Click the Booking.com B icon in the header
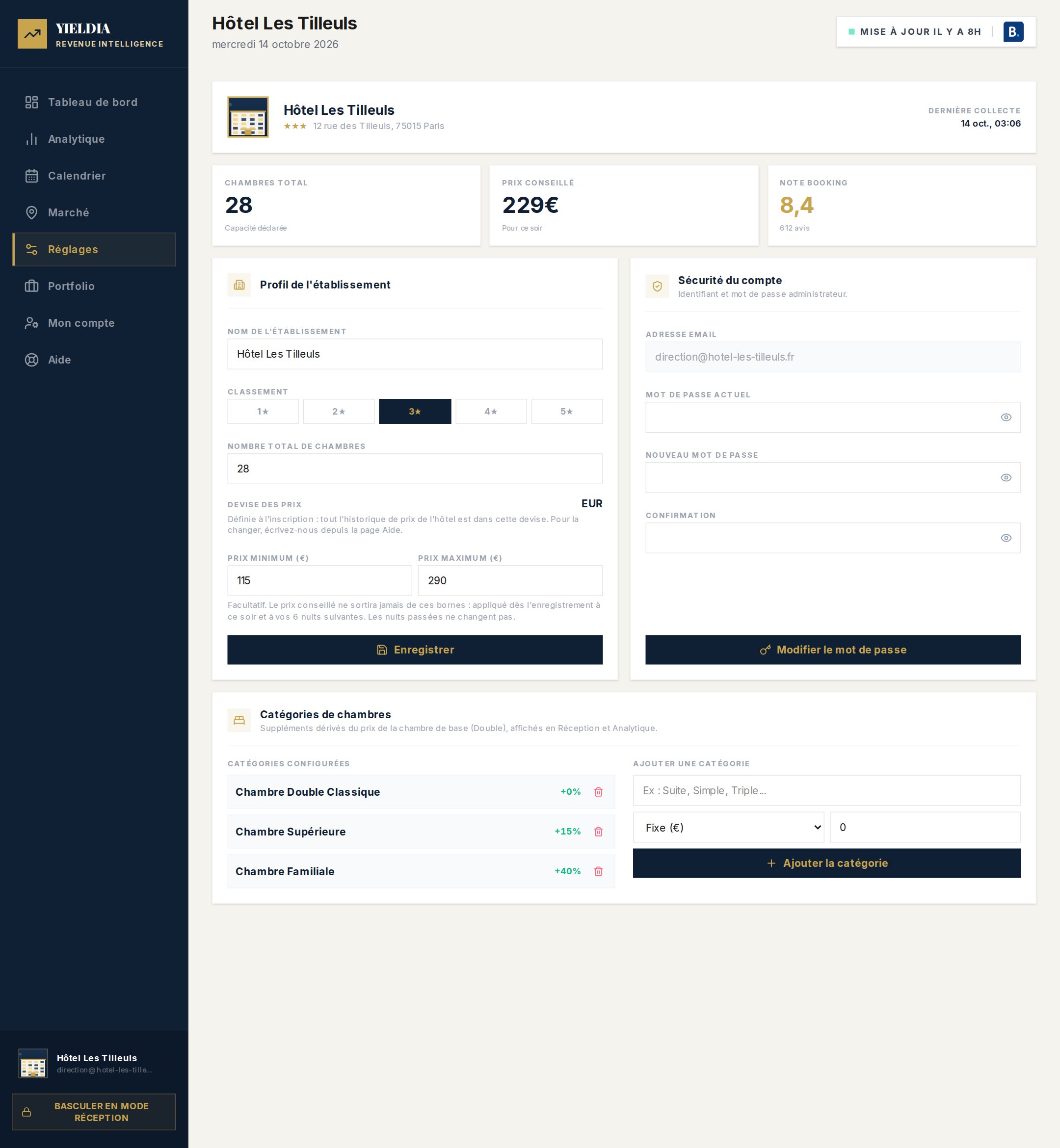 pyautogui.click(x=1013, y=31)
